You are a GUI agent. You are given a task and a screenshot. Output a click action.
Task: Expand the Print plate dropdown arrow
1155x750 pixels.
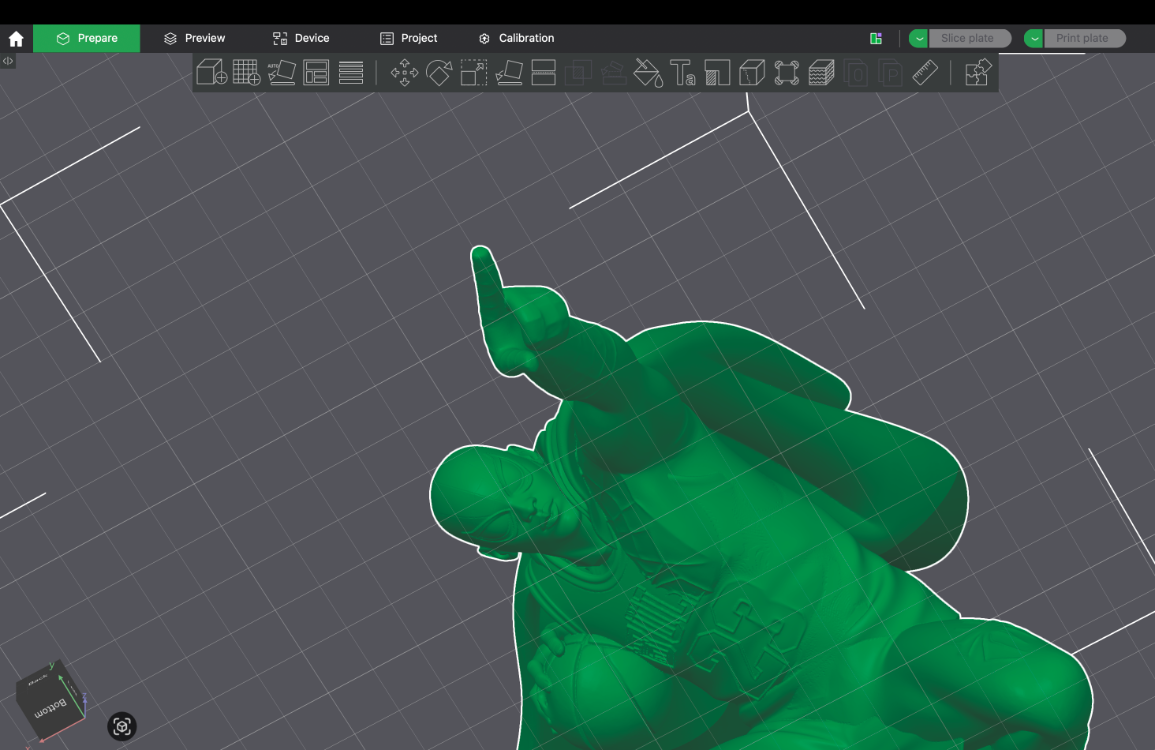pos(1033,38)
